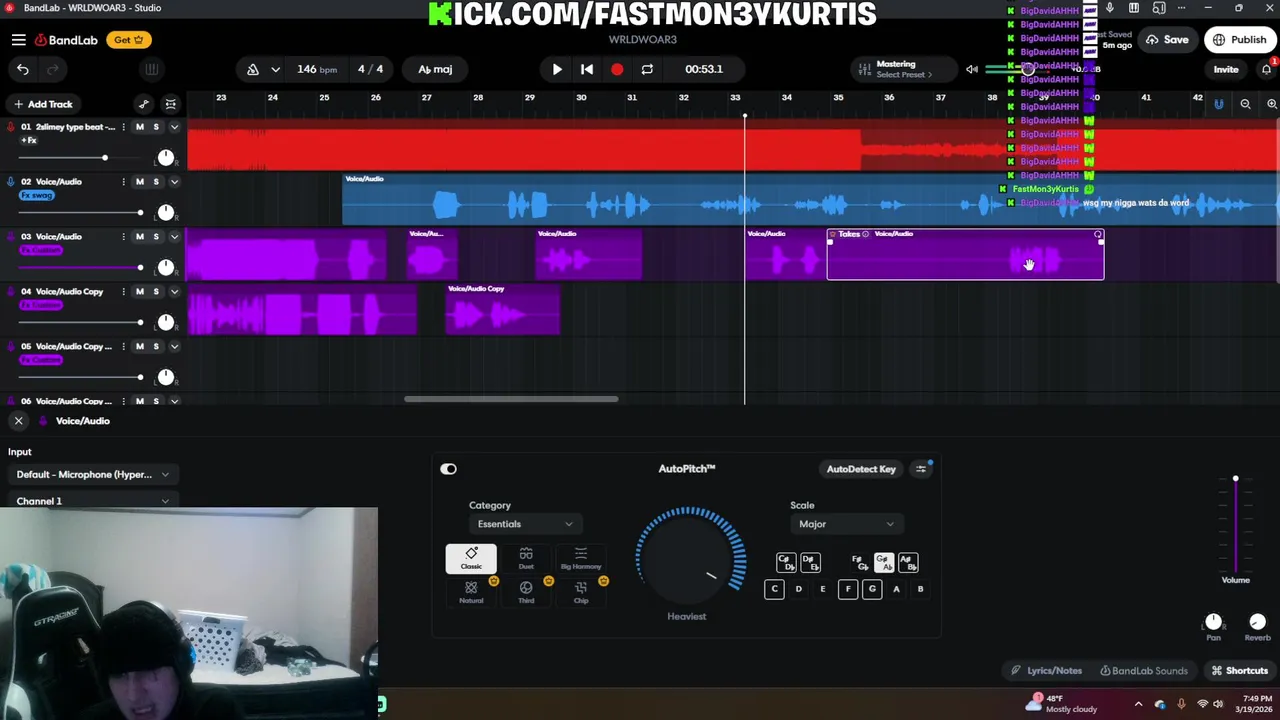Open the input device Default - Microphone dropdown
The width and height of the screenshot is (1280, 720).
[x=92, y=475]
